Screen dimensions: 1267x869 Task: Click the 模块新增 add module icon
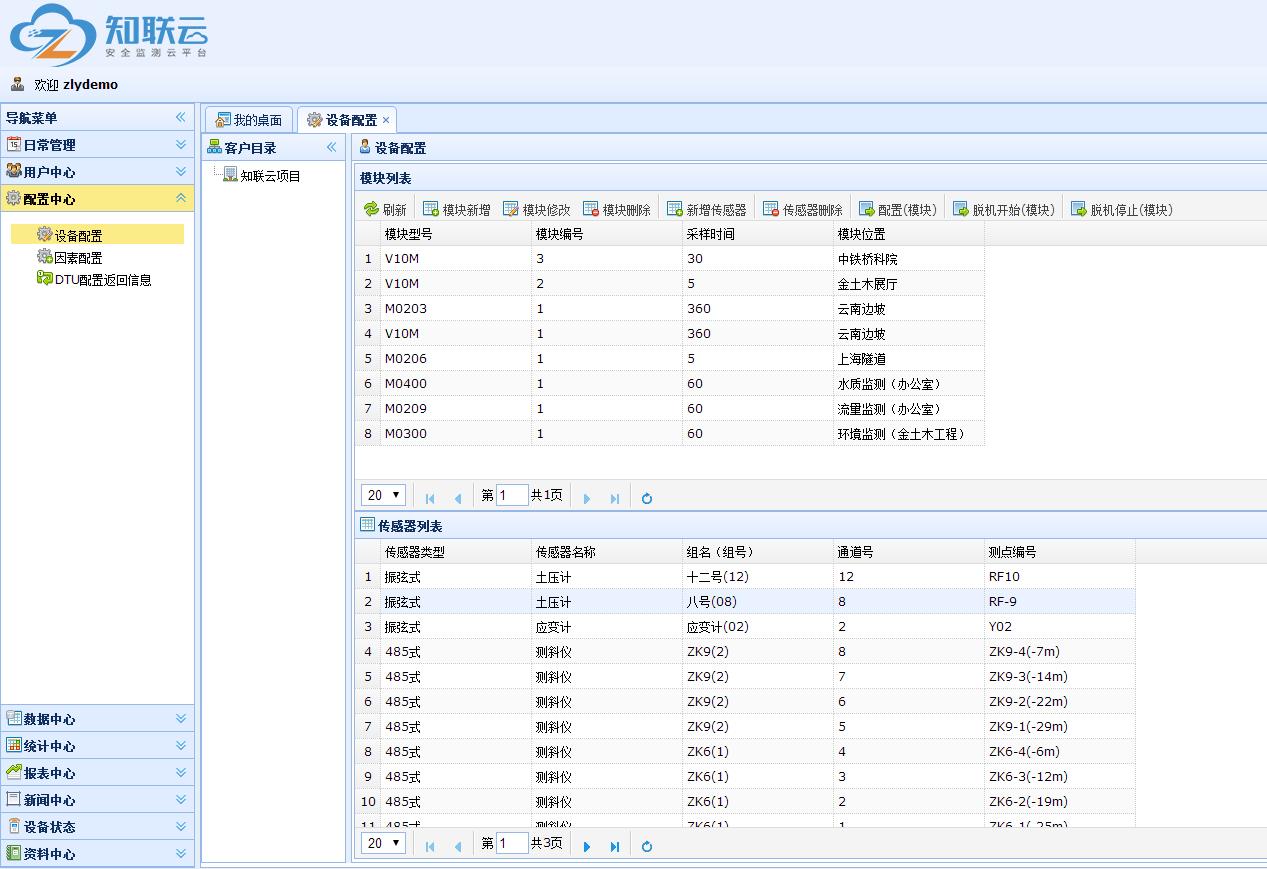pyautogui.click(x=431, y=209)
